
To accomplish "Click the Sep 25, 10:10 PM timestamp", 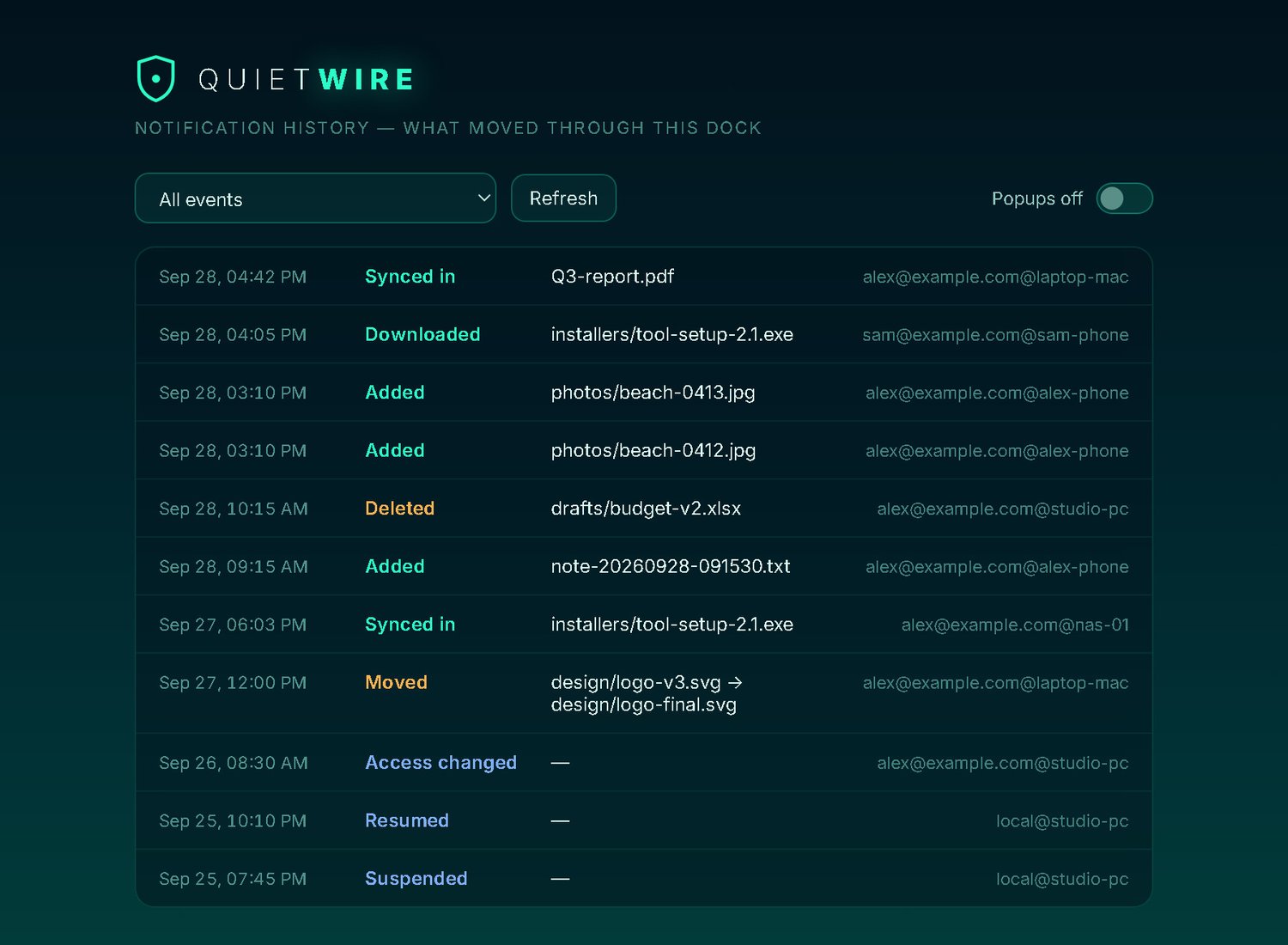I will [x=233, y=820].
